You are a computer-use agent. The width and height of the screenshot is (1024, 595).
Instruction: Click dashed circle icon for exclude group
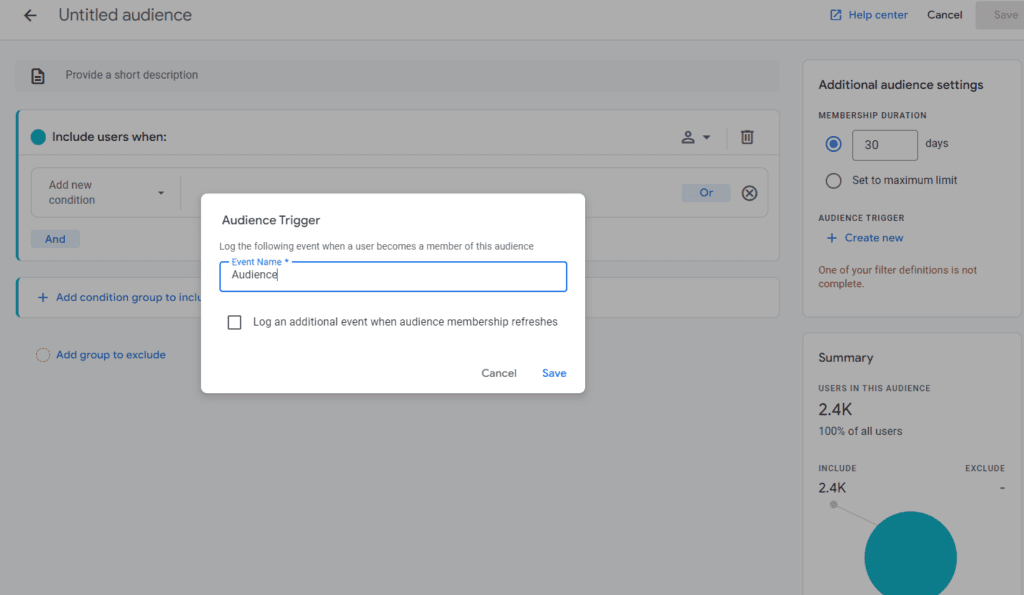coord(42,355)
